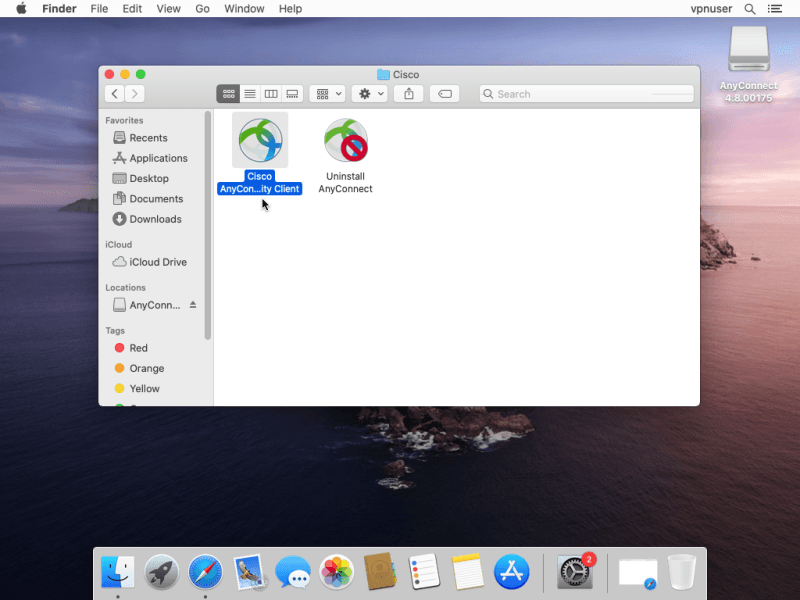Switch to gallery view

(x=292, y=93)
